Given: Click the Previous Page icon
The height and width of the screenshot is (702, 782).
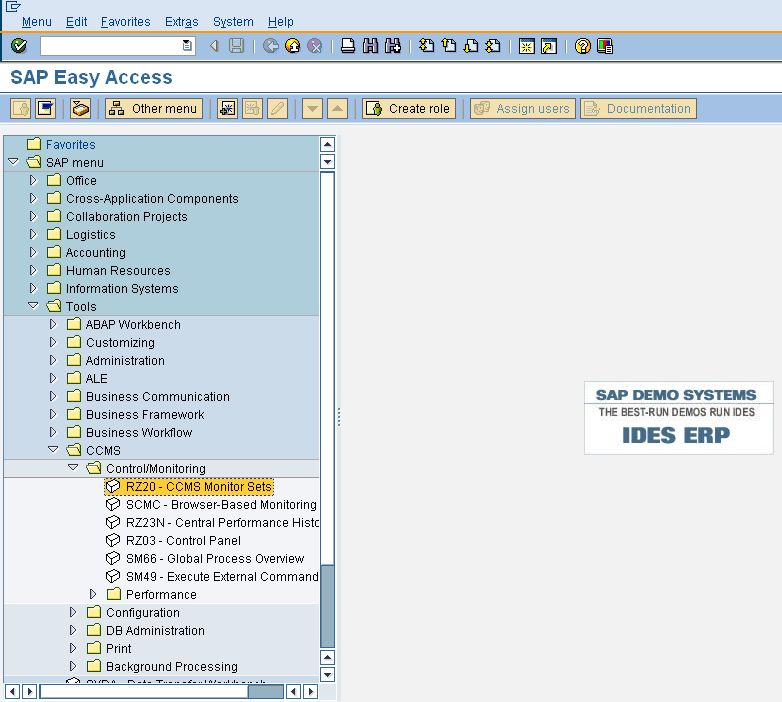Looking at the screenshot, I should point(449,46).
